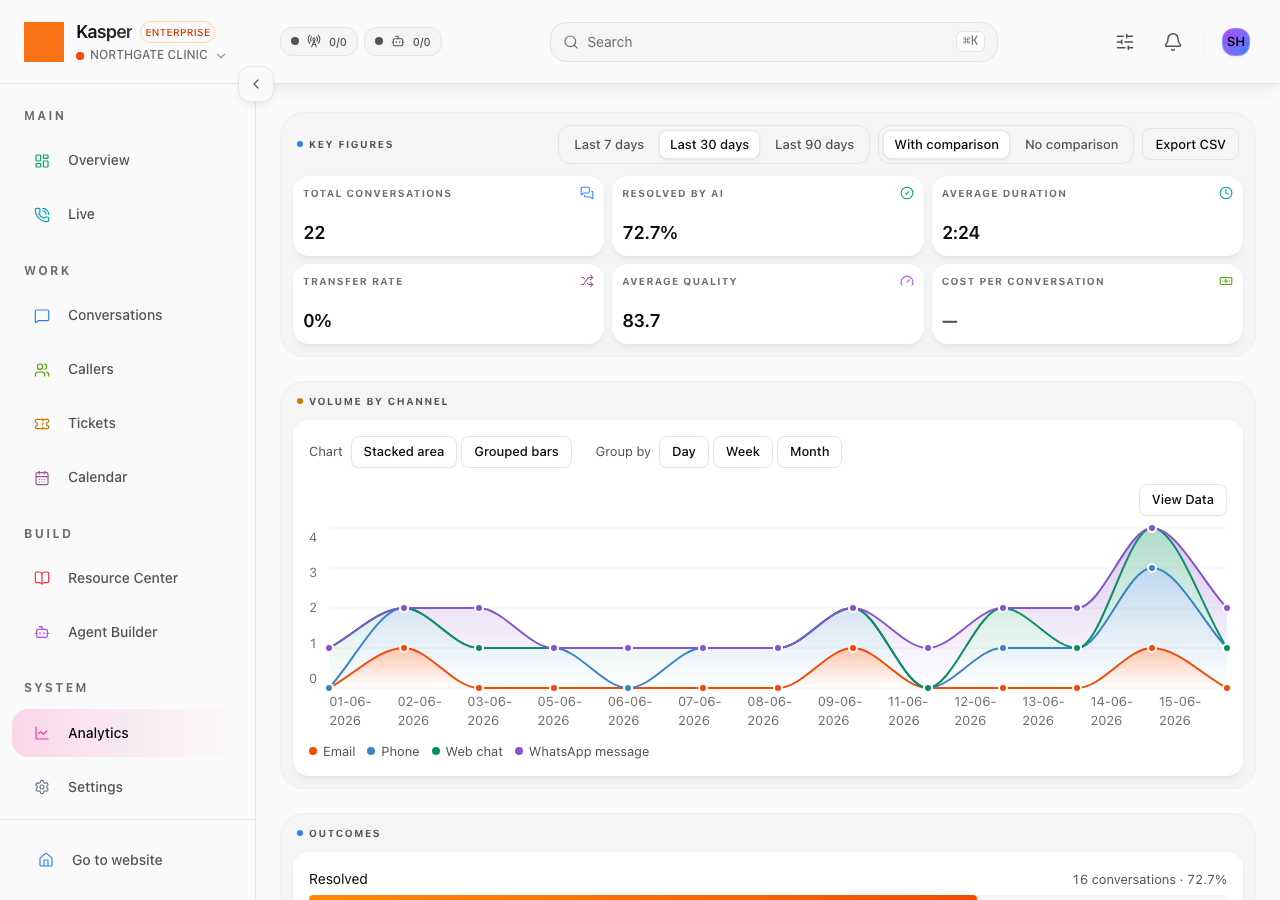Switch chart to Stacked area

coord(404,452)
